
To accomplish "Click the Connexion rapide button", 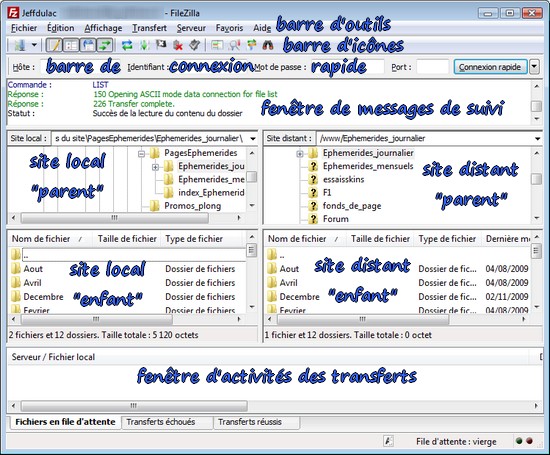I will click(x=490, y=67).
